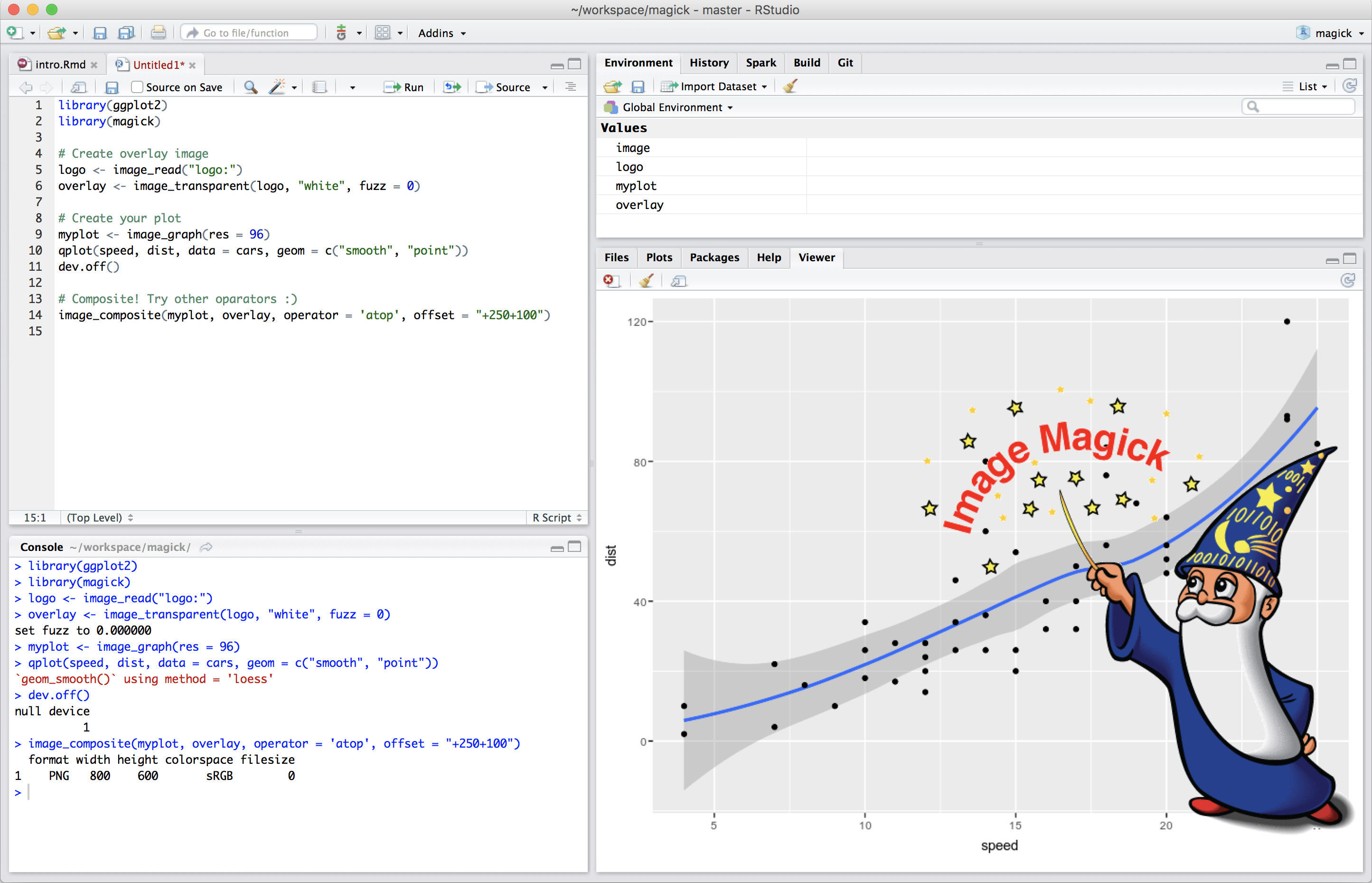1372x883 pixels.
Task: Switch to the intro.Rmd tab
Action: [60, 64]
